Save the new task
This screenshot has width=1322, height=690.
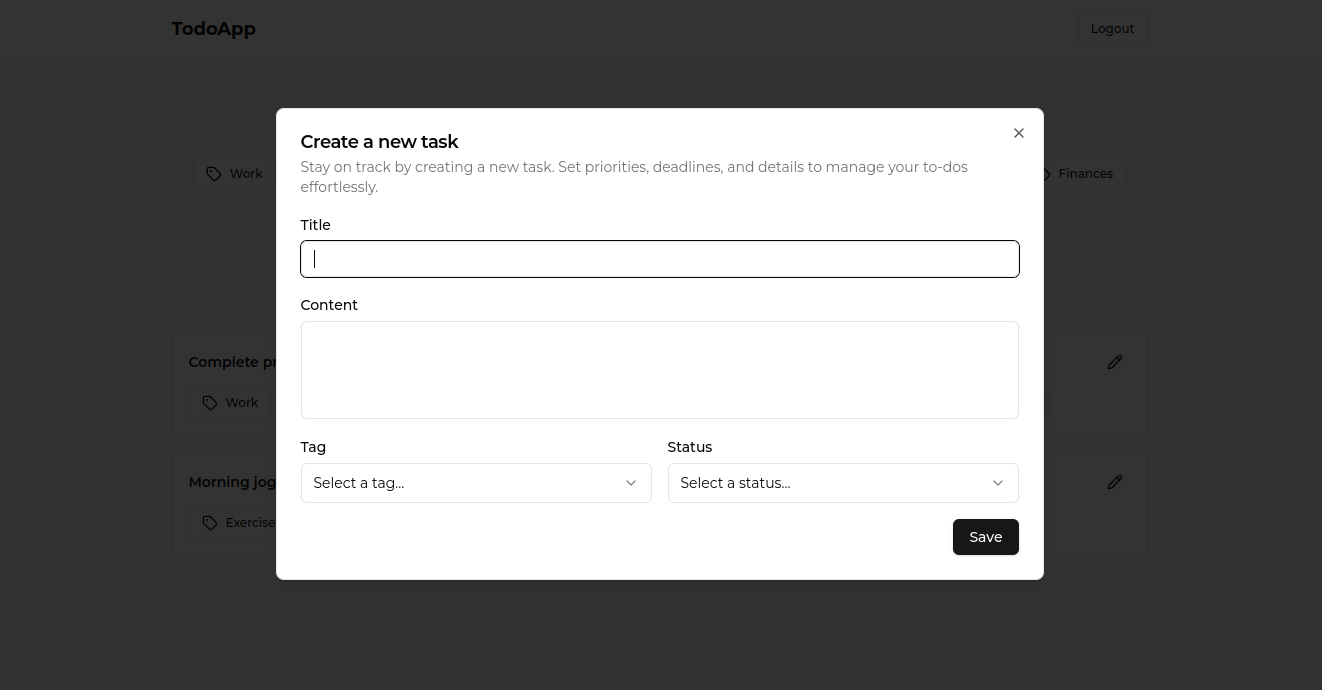tap(985, 537)
